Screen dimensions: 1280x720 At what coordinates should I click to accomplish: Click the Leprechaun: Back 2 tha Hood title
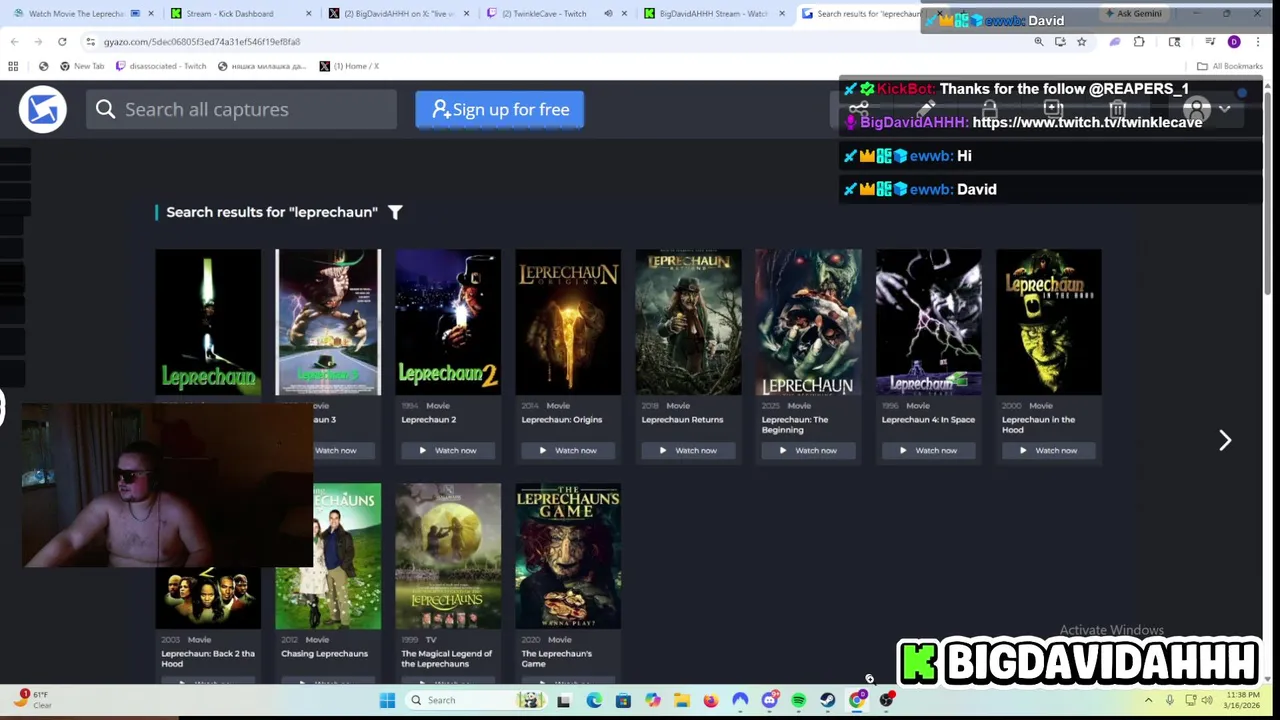pos(208,658)
